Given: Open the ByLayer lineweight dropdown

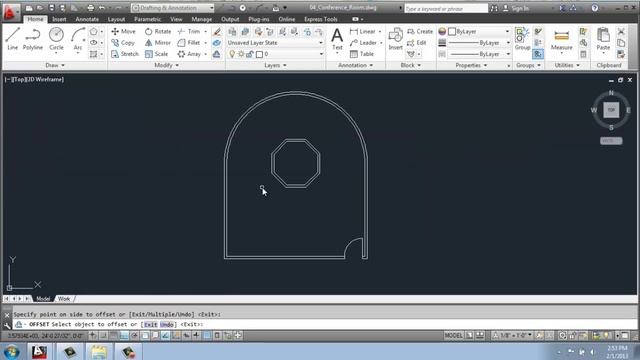Looking at the screenshot, I should click(x=479, y=42).
